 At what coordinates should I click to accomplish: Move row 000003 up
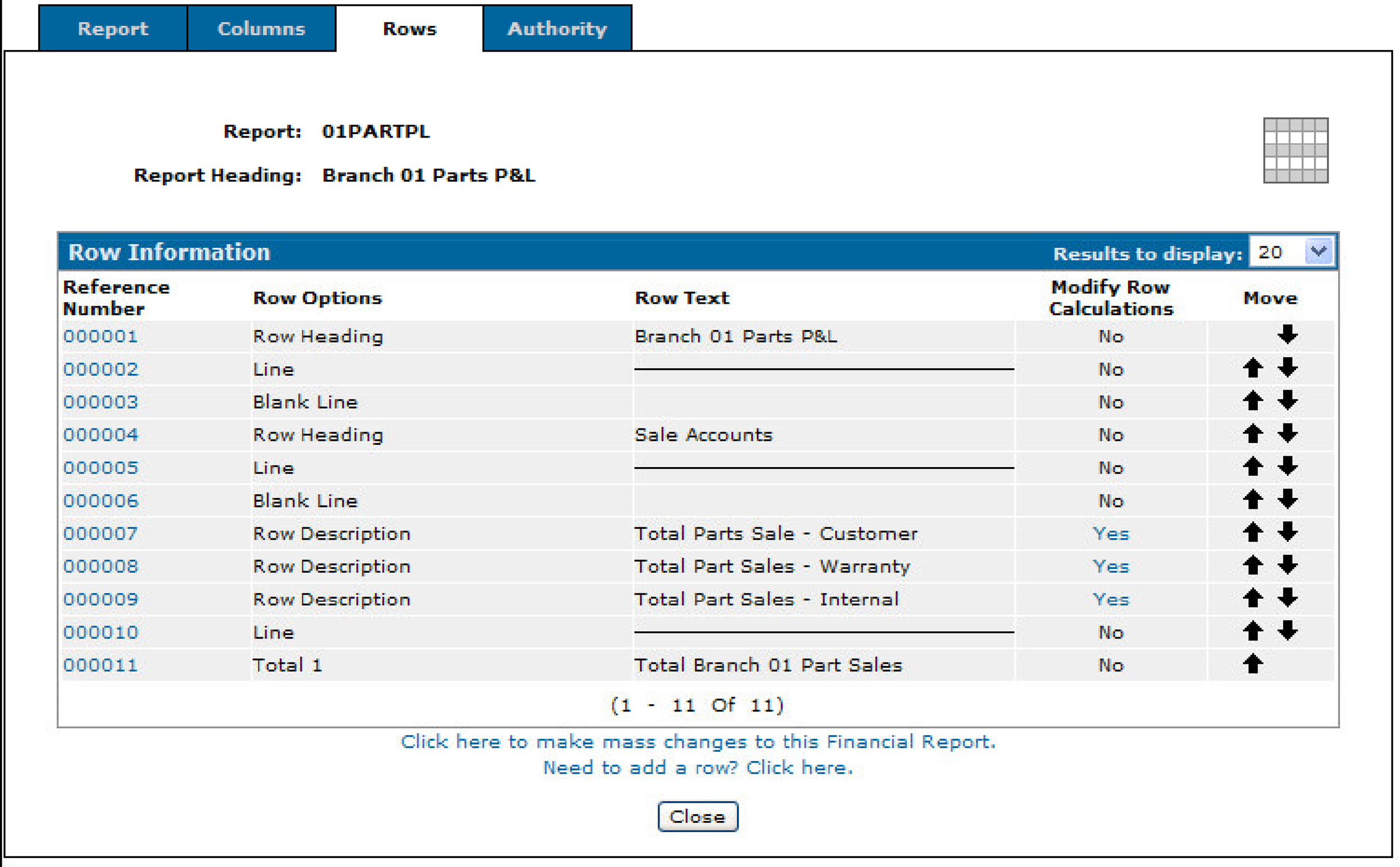point(1253,400)
